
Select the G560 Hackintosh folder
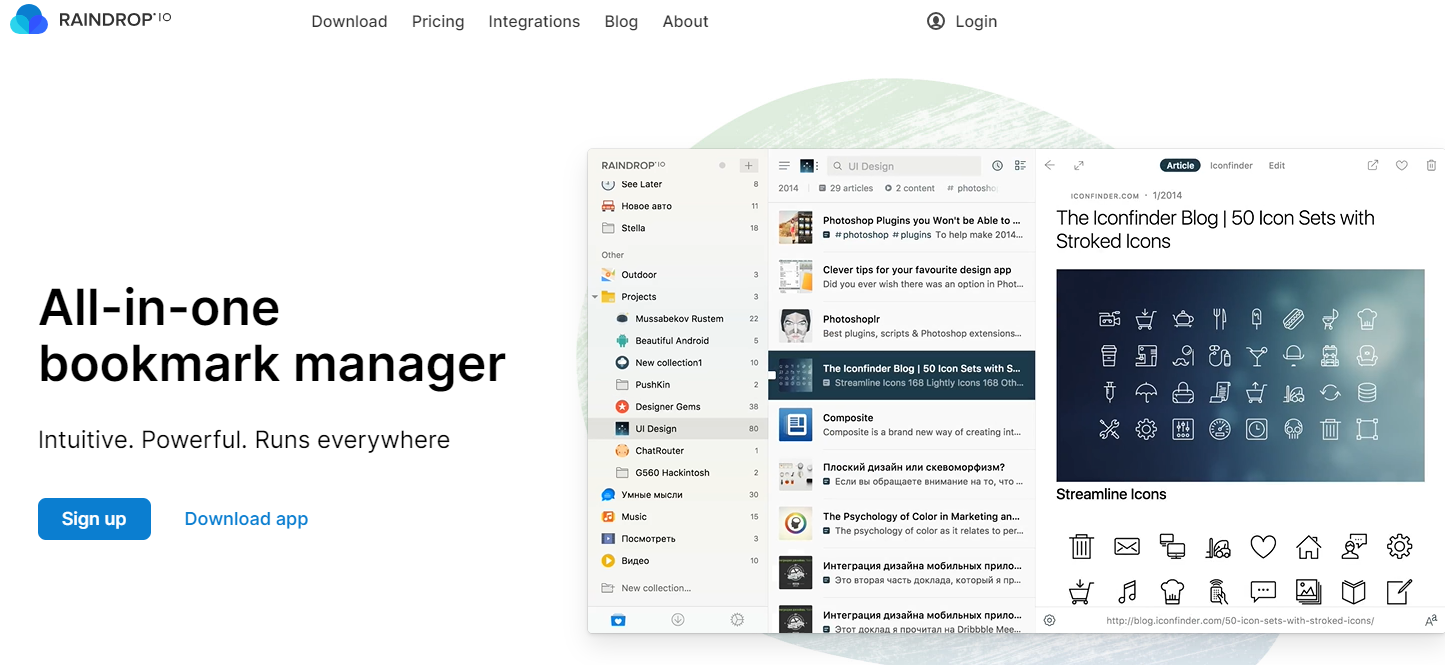coord(679,473)
